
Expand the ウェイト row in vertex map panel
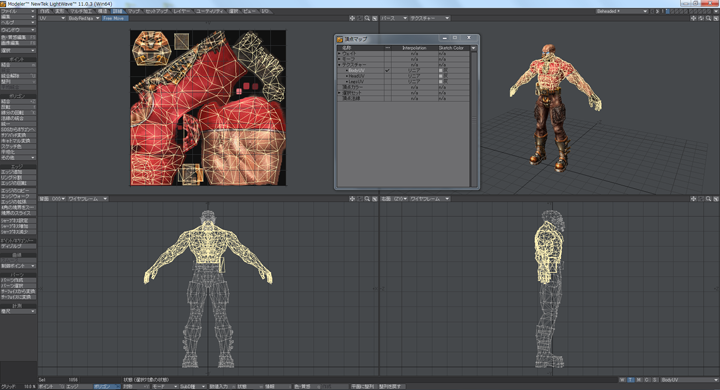[340, 54]
